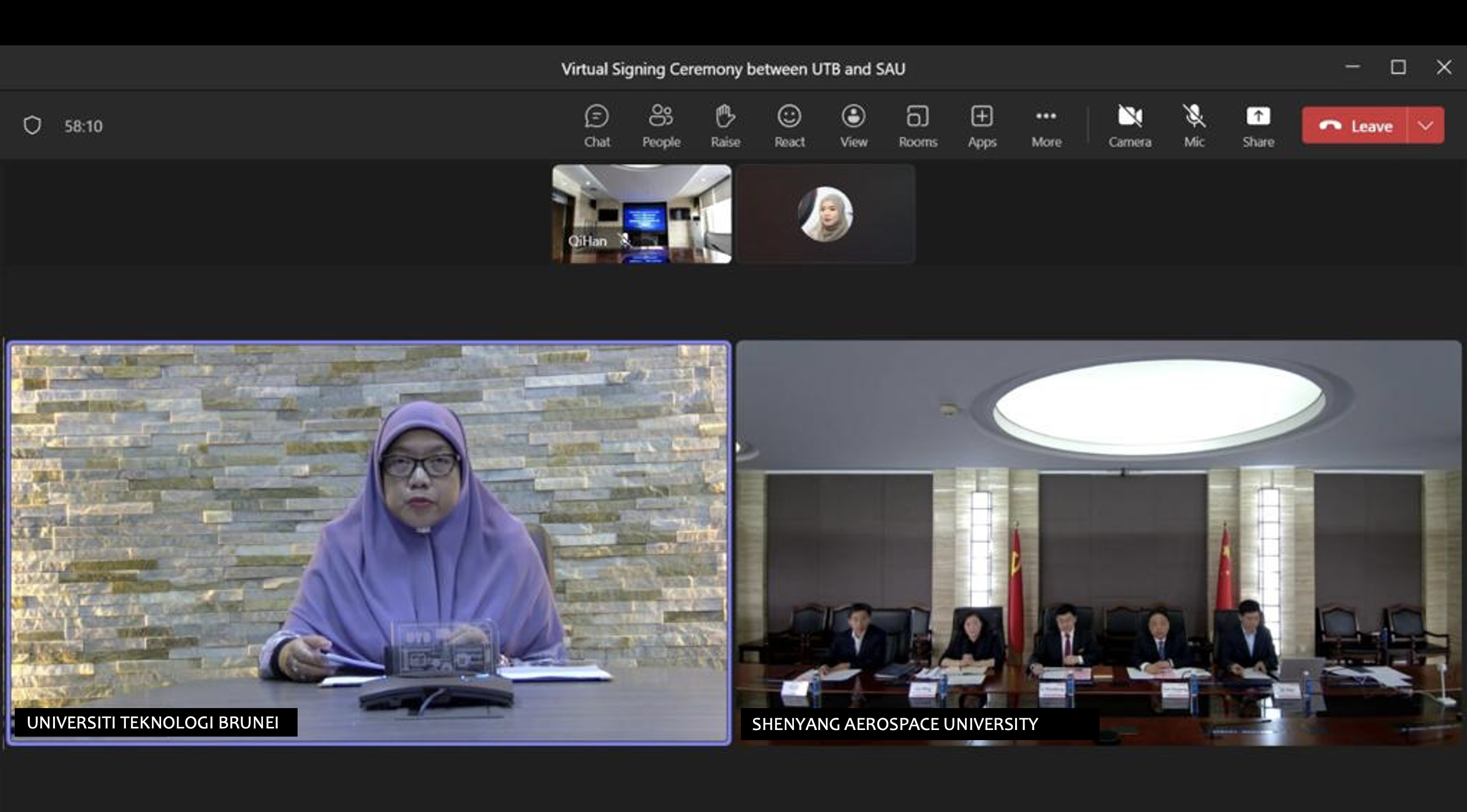
Task: Click the shield meeting security icon
Action: coord(33,125)
